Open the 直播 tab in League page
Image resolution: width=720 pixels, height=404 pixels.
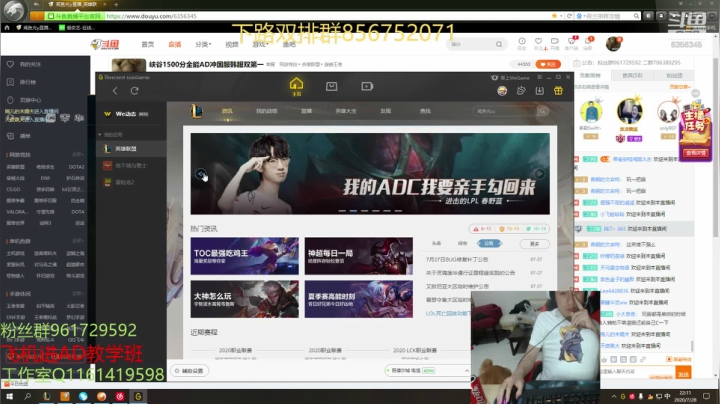pos(306,111)
